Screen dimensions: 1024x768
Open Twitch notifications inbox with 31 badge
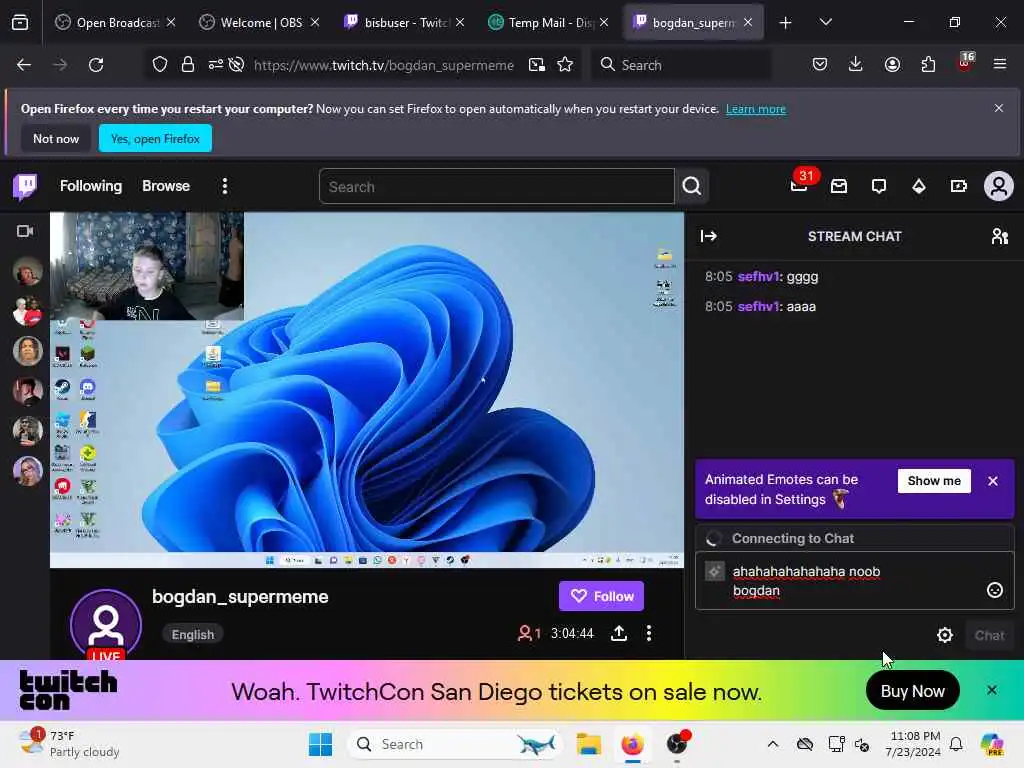click(x=799, y=185)
